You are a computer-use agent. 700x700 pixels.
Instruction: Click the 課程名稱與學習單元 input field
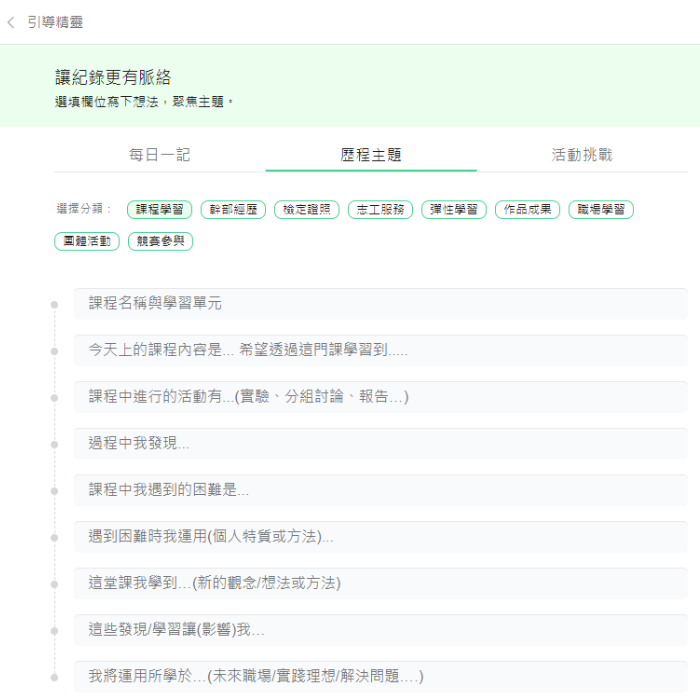380,304
